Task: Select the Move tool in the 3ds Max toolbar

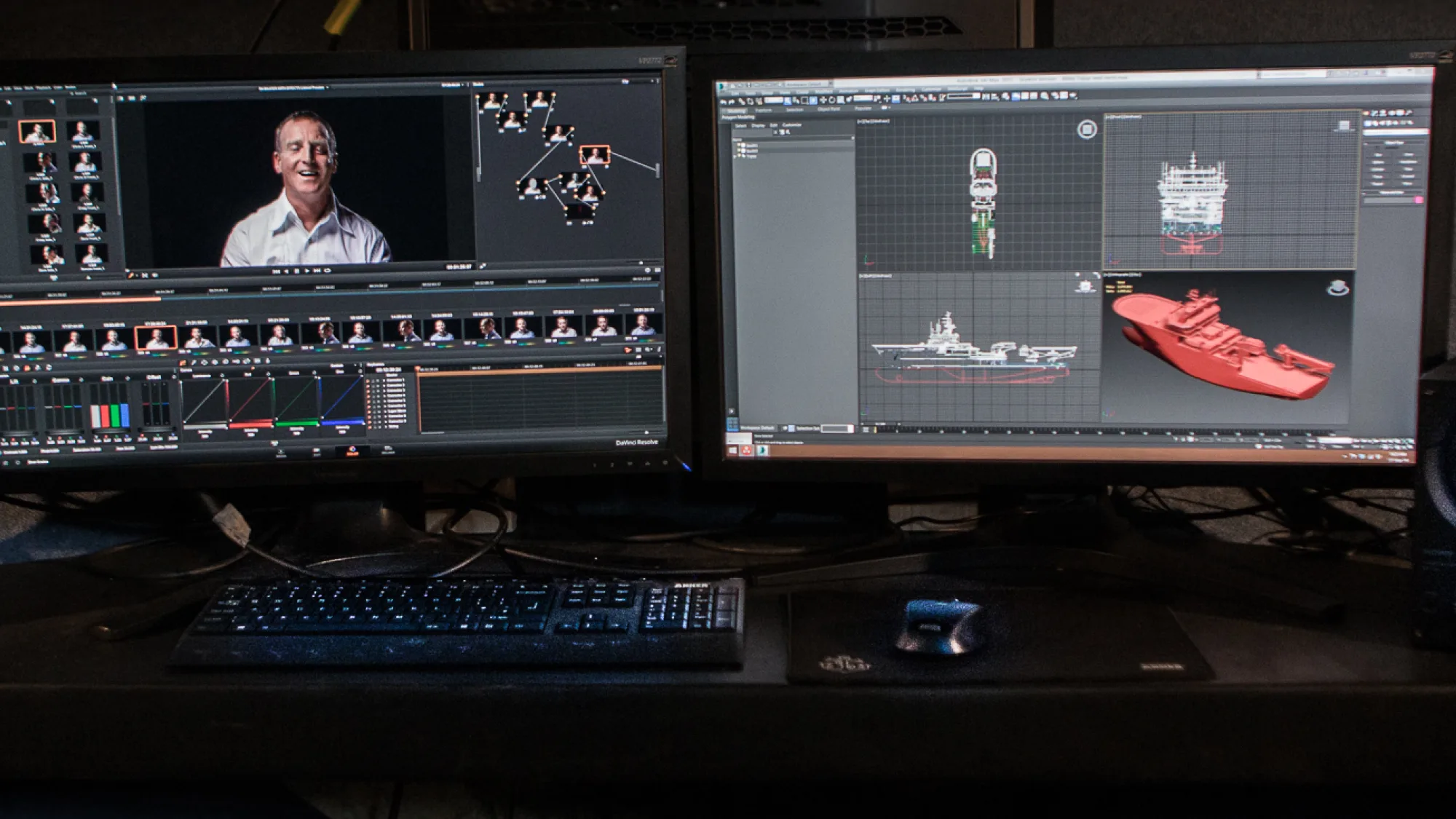Action: tap(823, 99)
